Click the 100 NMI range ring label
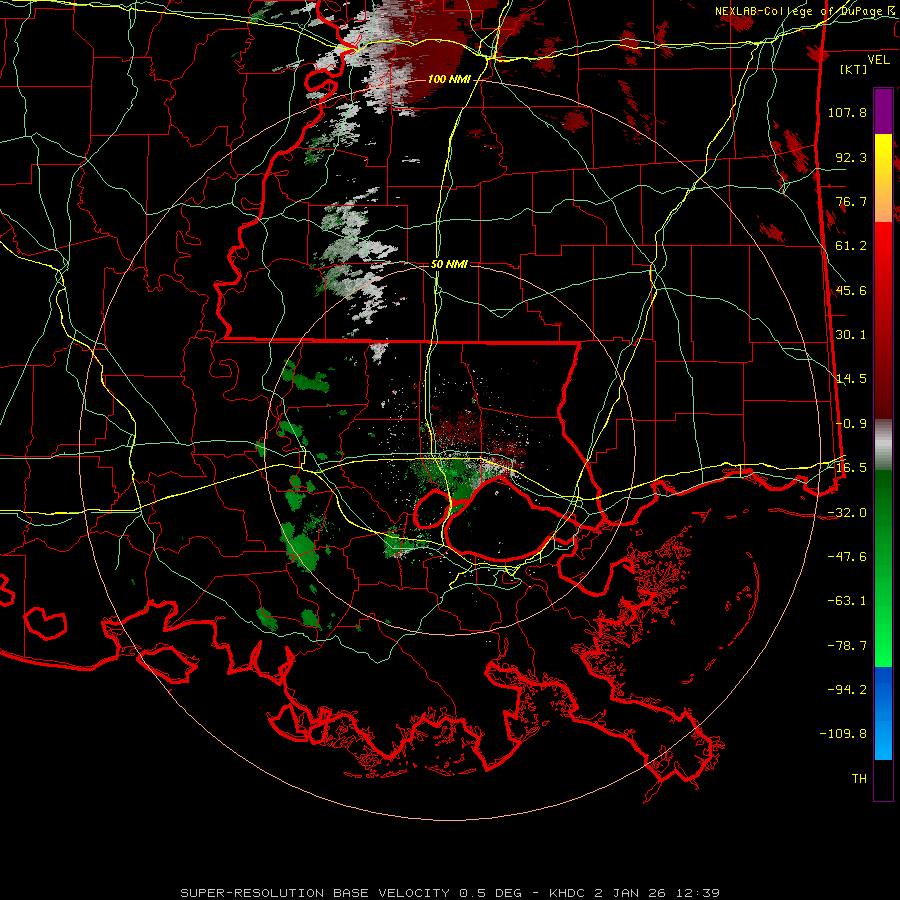The height and width of the screenshot is (900, 900). pos(449,79)
